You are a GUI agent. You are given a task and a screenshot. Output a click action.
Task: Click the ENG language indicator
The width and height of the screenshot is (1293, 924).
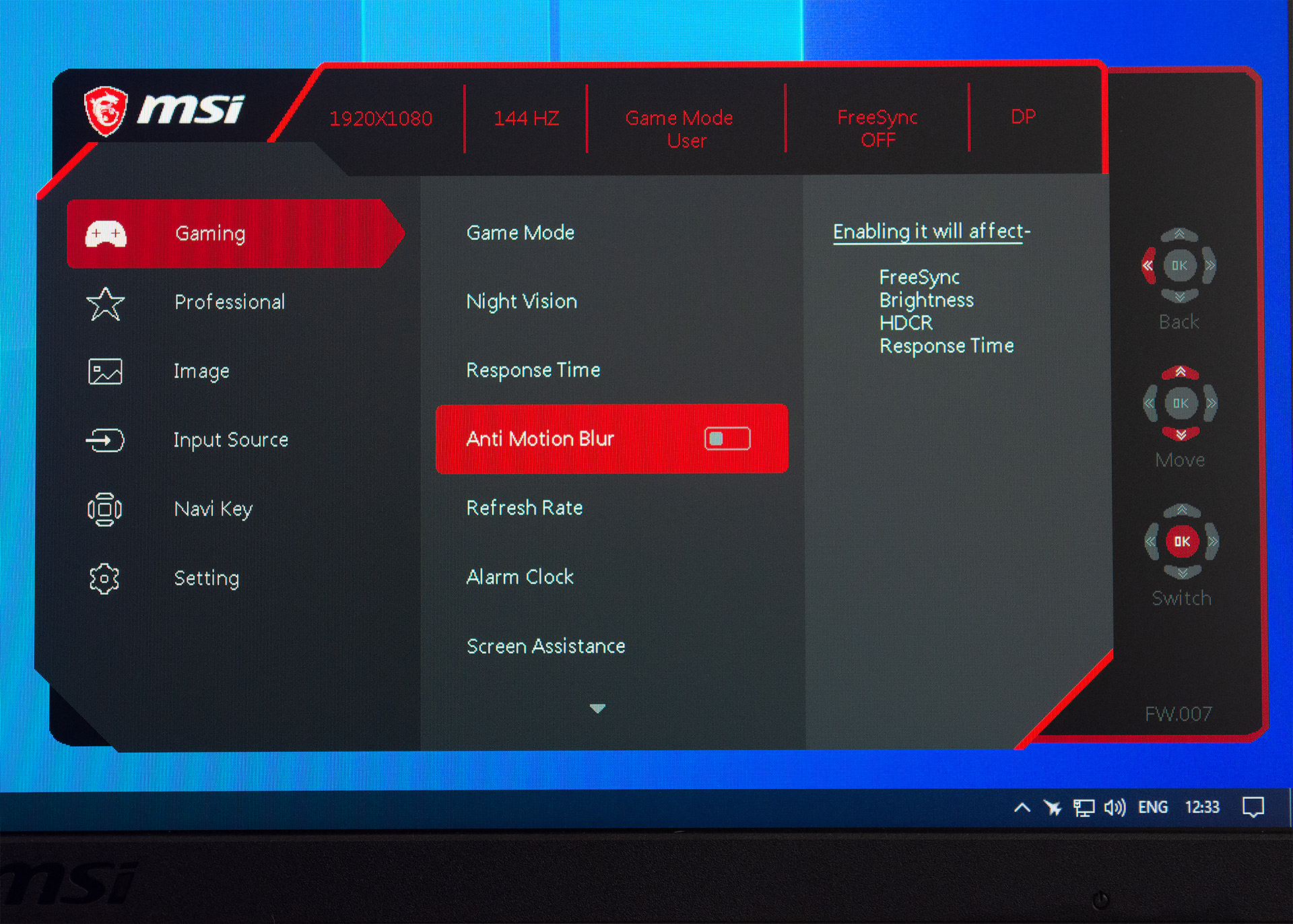tap(1153, 807)
